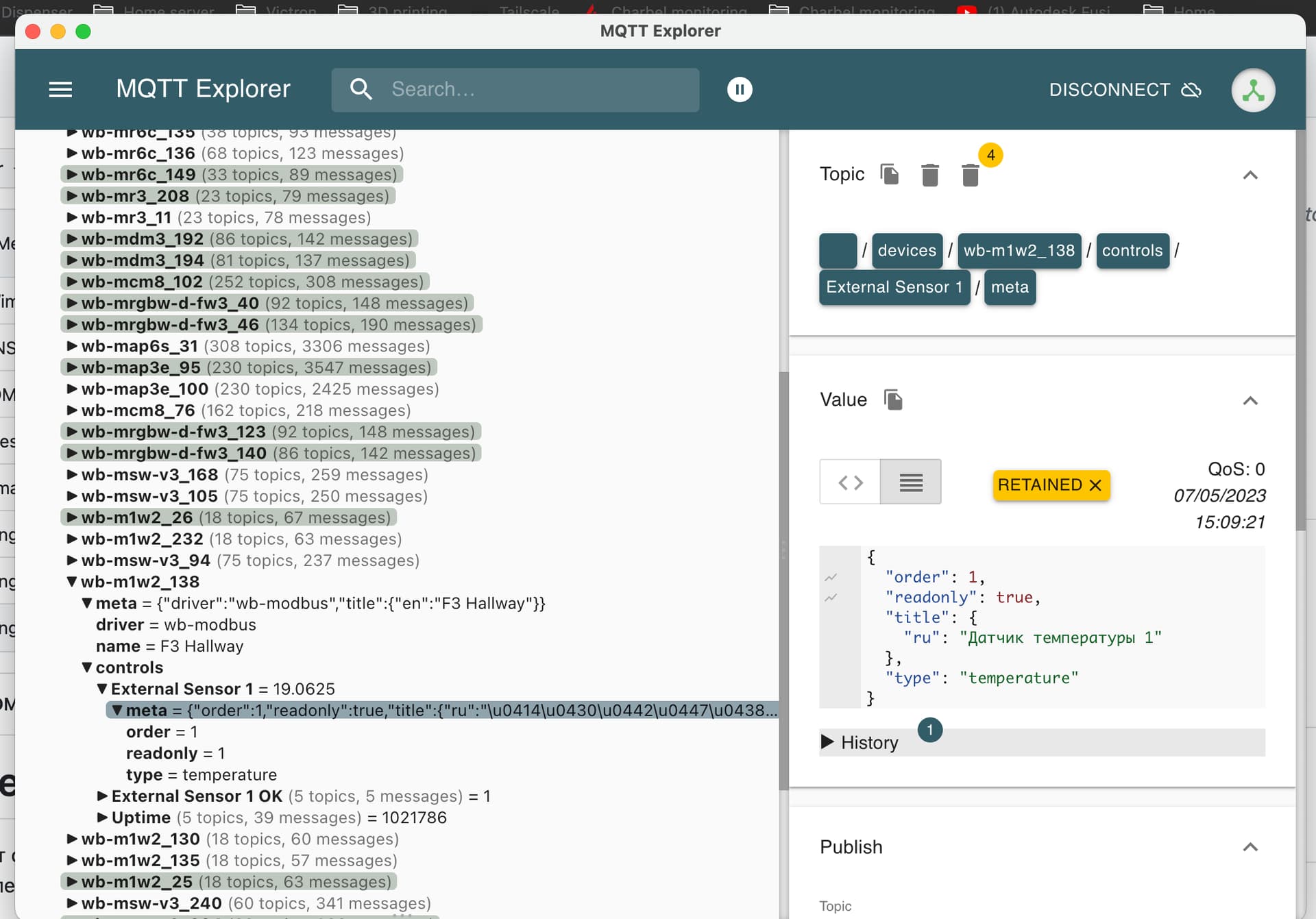Switch to raw code view toggle
Viewport: 1316px width, 919px height.
[x=850, y=482]
